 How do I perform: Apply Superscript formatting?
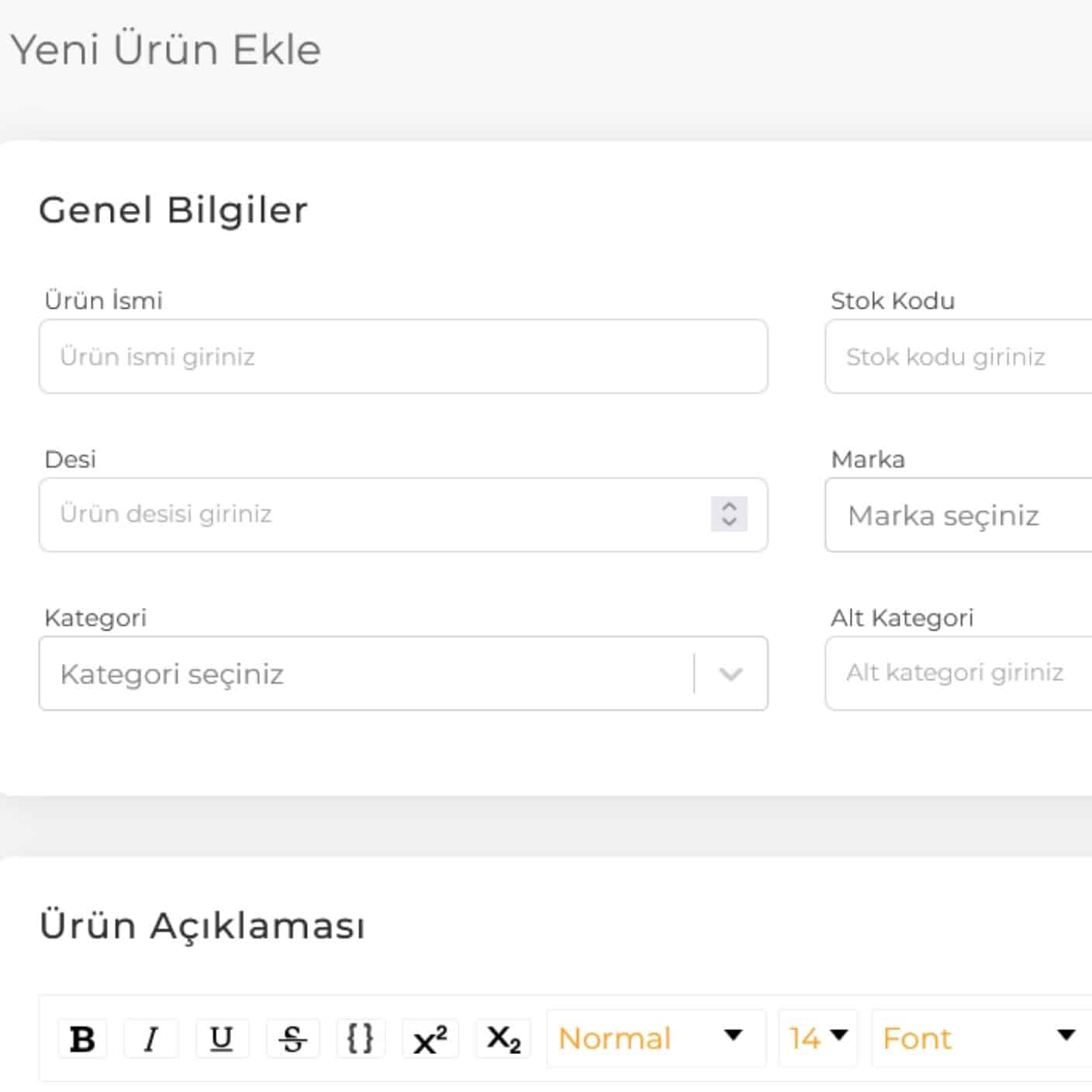[x=430, y=1038]
